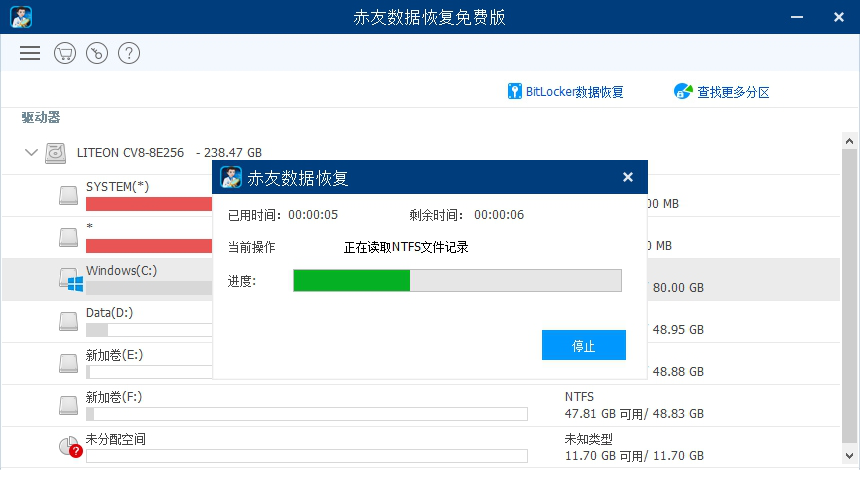Collapse the LITEON CV8-8E256 disk tree

click(x=32, y=153)
